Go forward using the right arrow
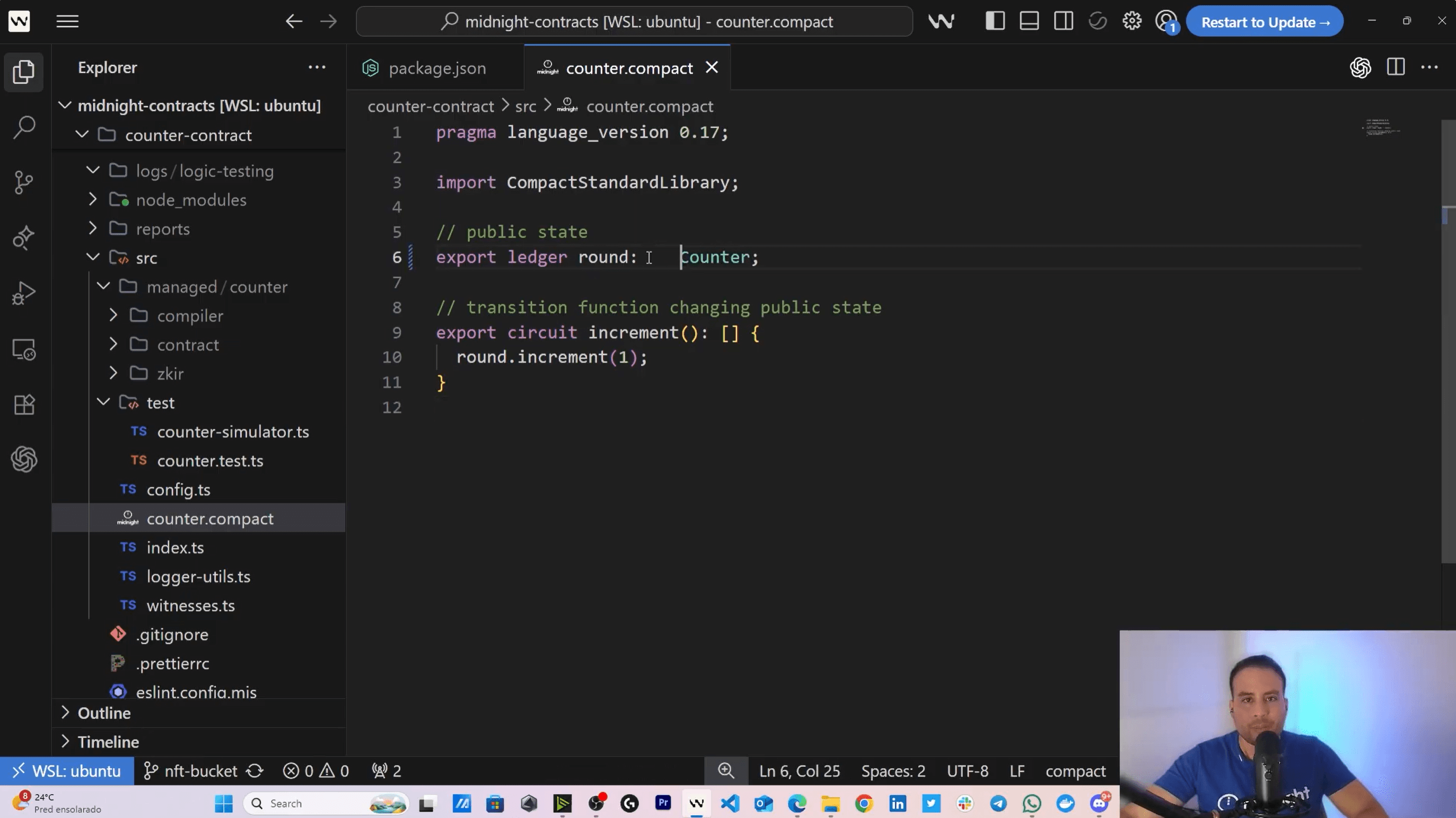 pos(328,22)
